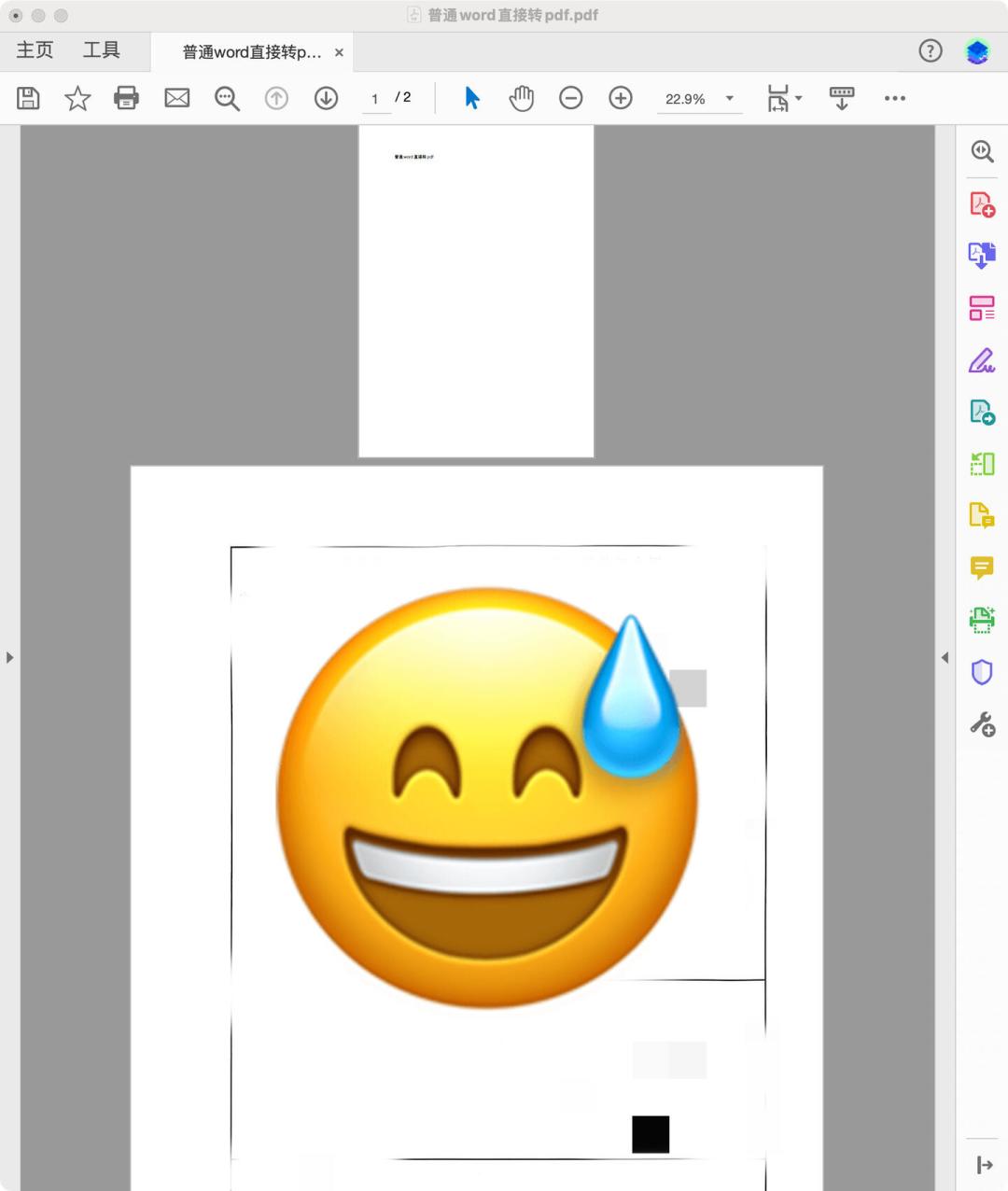Click the gray square beside the water drop
This screenshot has width=1008, height=1191.
(691, 688)
